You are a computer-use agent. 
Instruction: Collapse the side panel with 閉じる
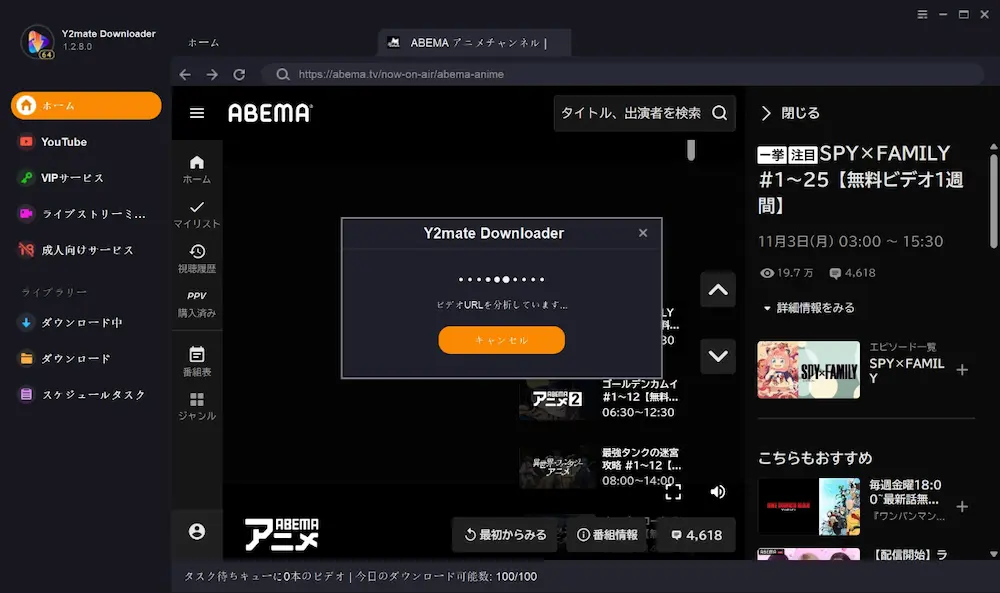click(790, 113)
